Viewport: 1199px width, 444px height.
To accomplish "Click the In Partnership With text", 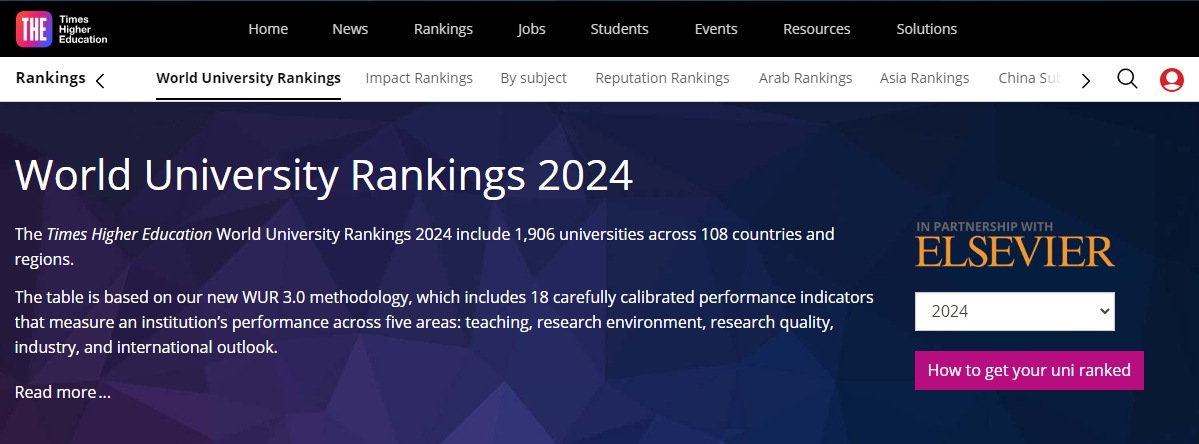I will (x=984, y=226).
